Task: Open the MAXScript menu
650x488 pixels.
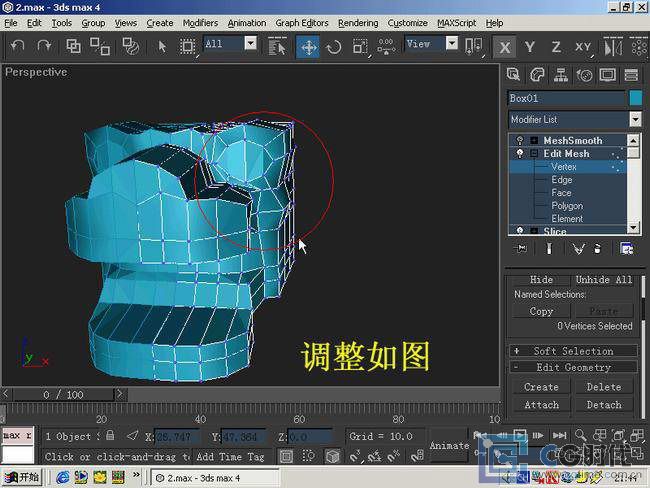Action: pos(456,23)
